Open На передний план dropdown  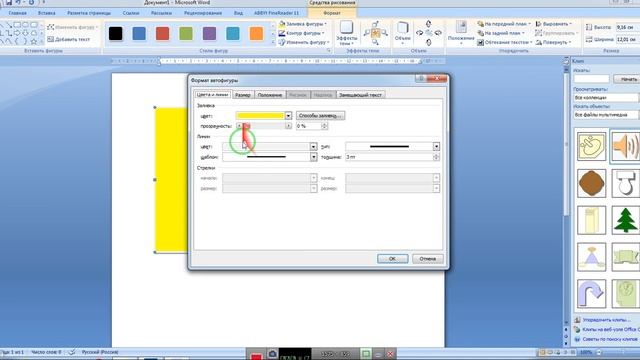click(x=504, y=24)
